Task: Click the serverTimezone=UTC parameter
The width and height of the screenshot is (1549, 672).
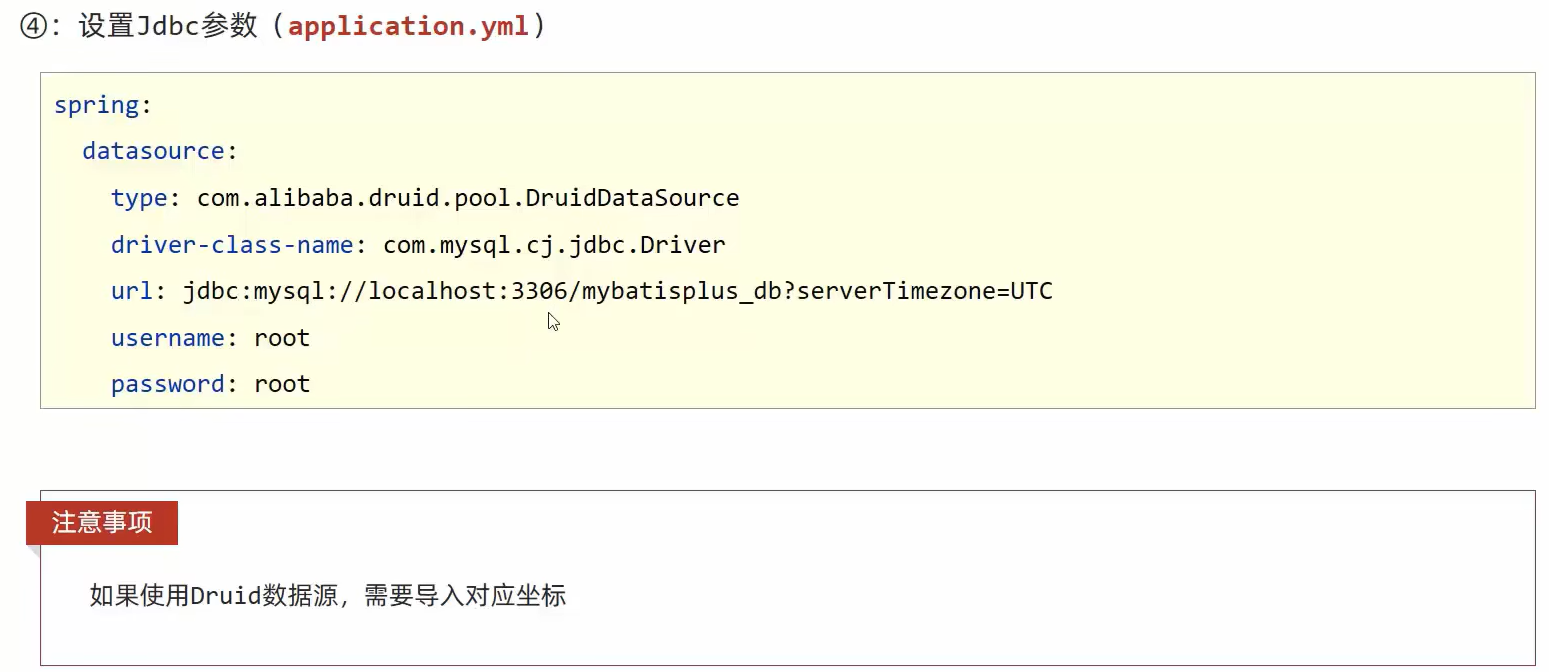Action: 925,291
